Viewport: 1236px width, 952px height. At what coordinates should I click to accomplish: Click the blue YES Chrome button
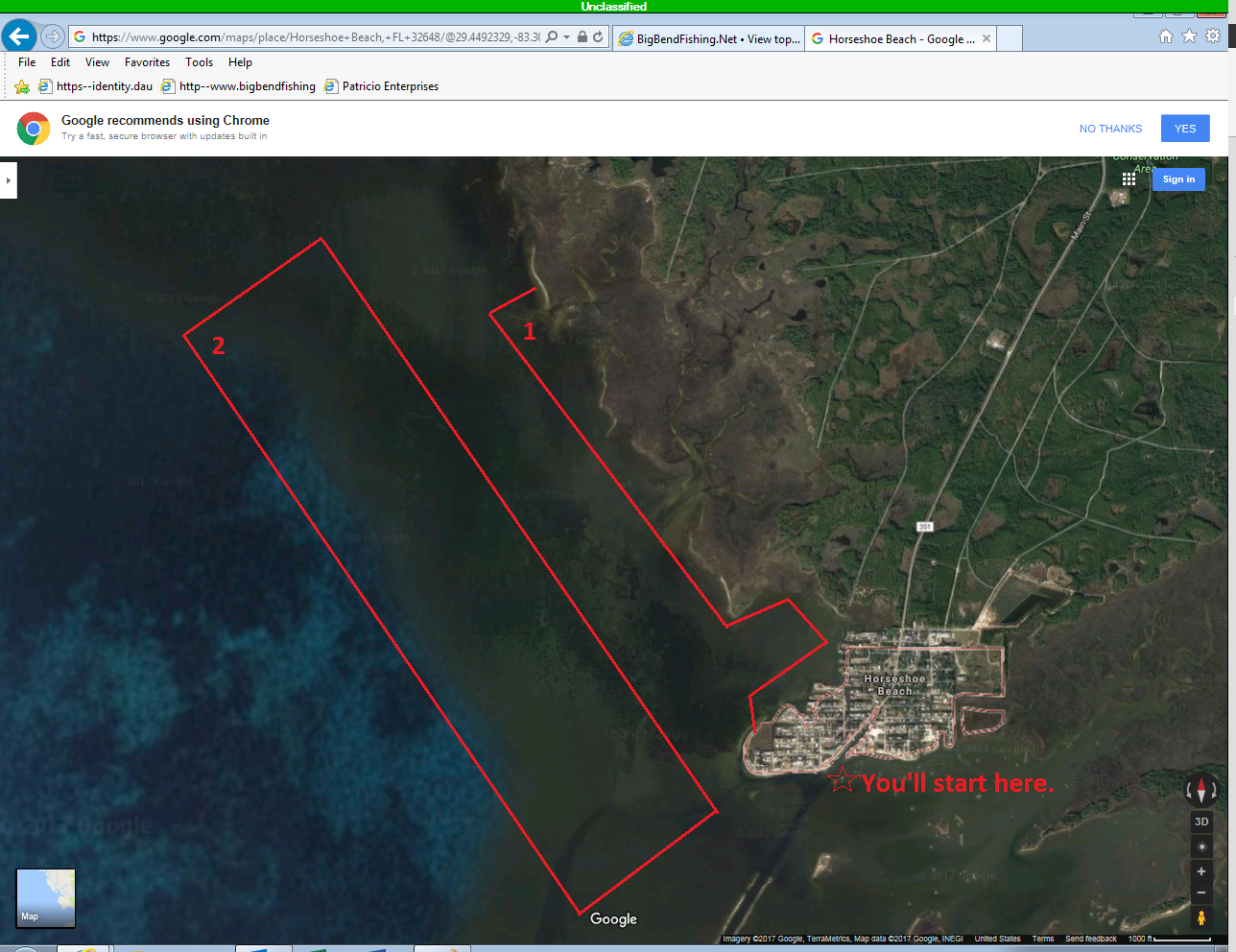[x=1185, y=129]
